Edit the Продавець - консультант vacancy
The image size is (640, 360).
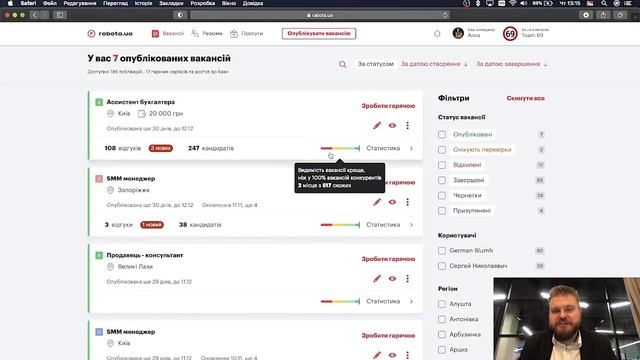pyautogui.click(x=377, y=278)
